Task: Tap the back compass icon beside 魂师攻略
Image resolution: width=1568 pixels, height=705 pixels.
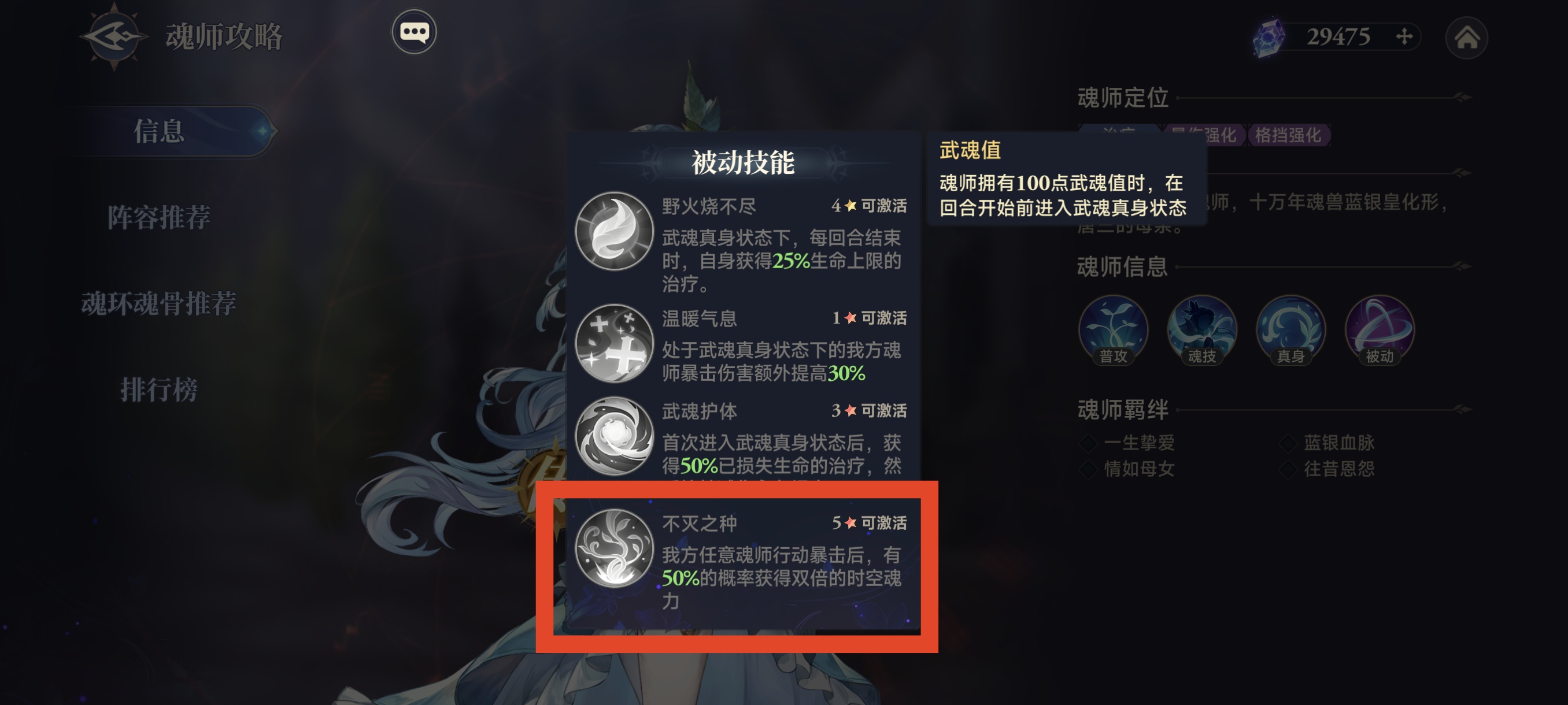Action: click(114, 36)
